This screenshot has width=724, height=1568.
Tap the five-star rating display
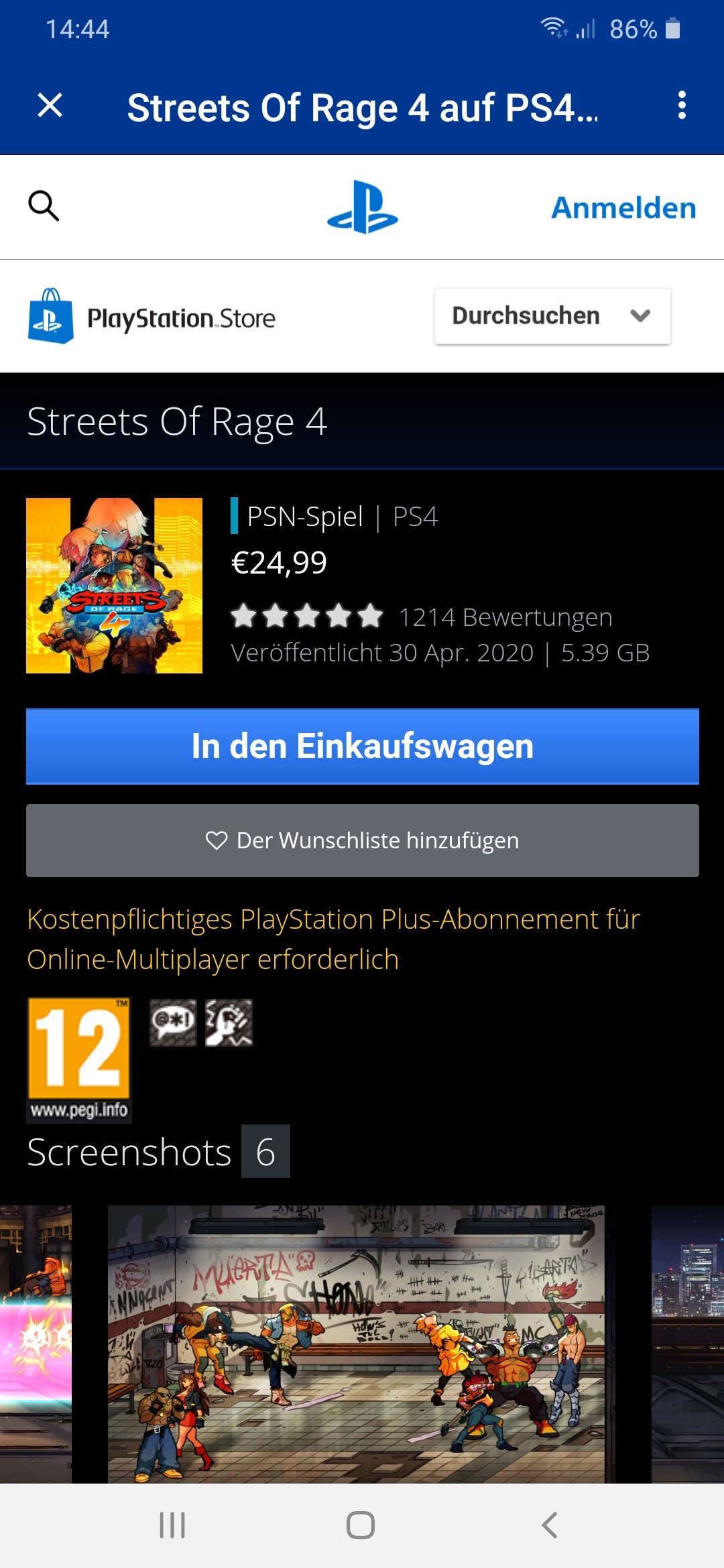click(307, 616)
